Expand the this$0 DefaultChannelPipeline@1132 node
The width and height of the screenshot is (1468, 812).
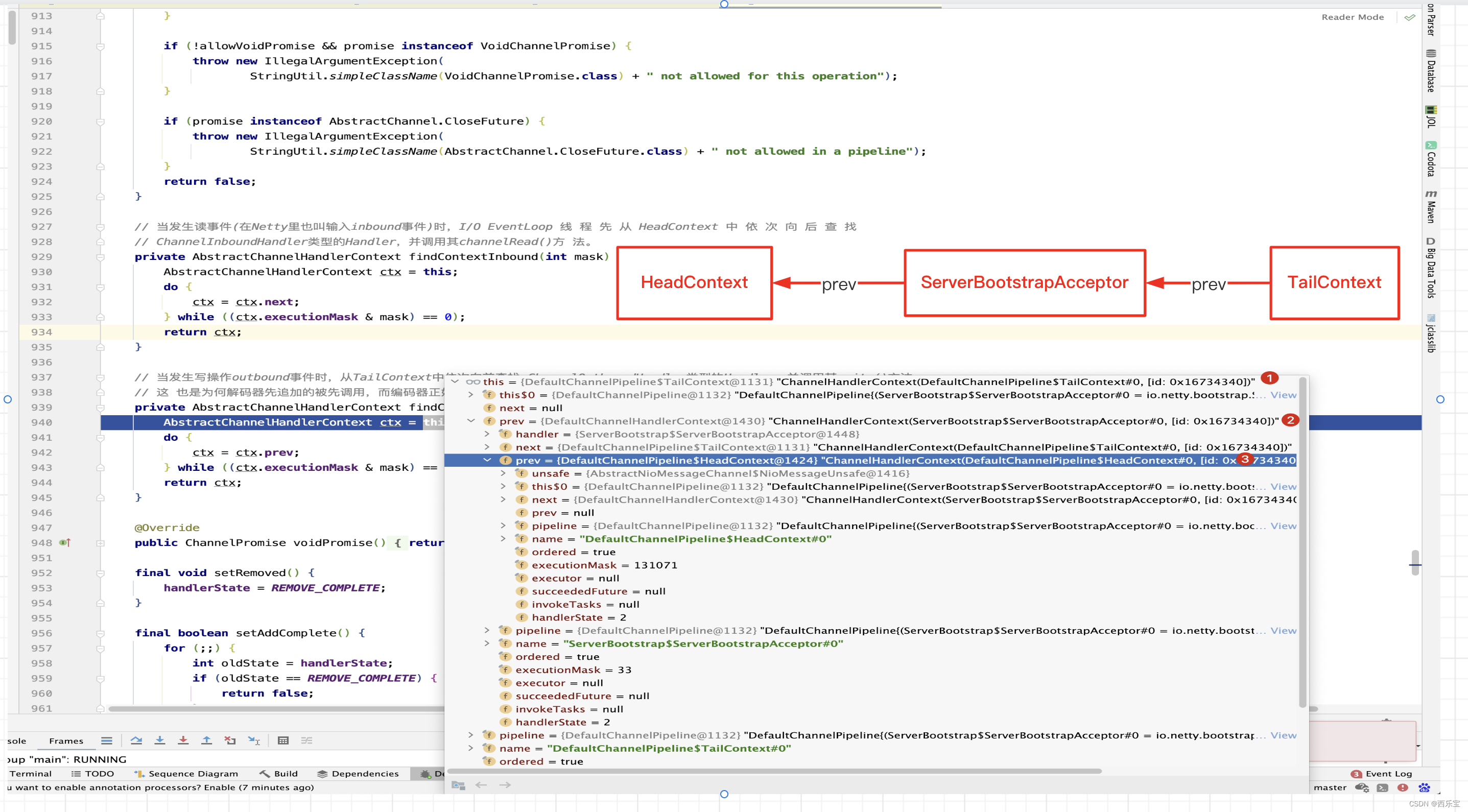click(x=471, y=394)
